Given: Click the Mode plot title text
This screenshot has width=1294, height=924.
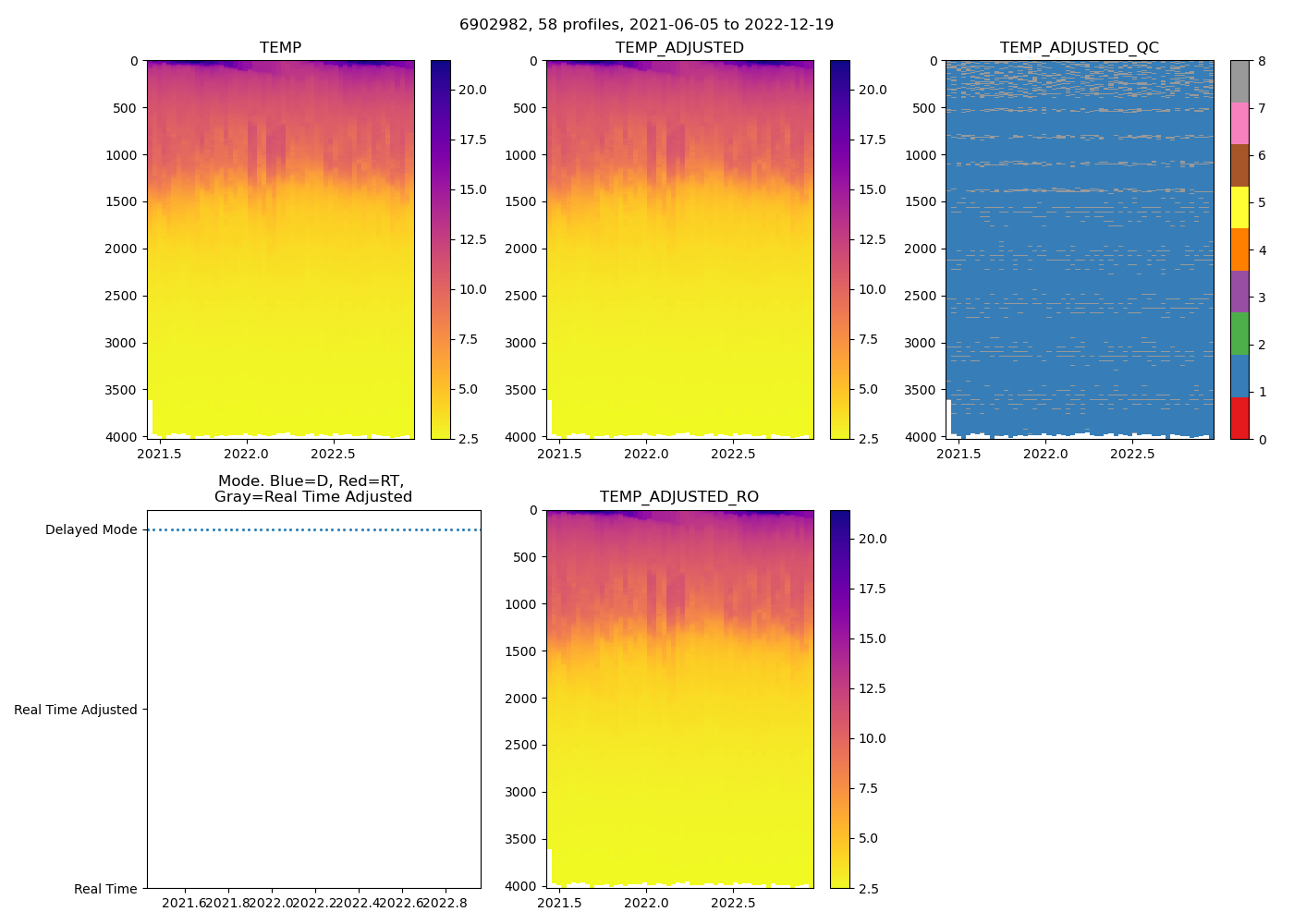Looking at the screenshot, I should (x=313, y=489).
